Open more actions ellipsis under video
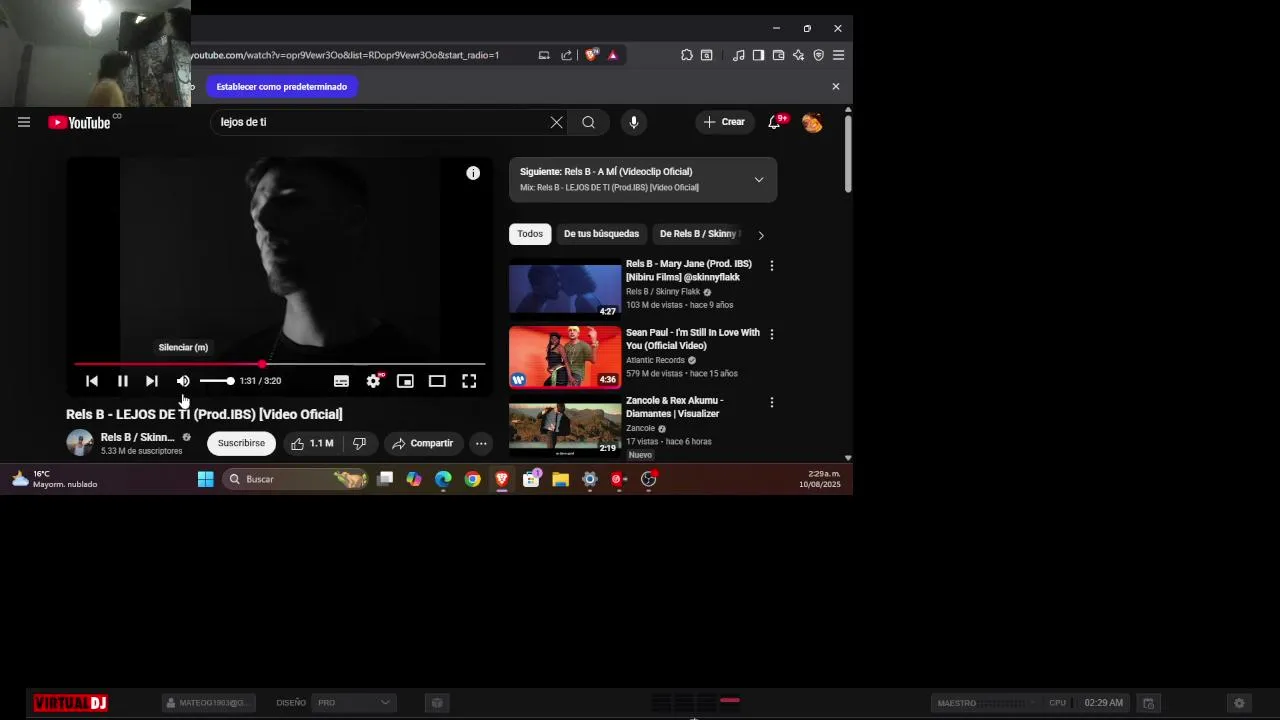The width and height of the screenshot is (1280, 720). (x=481, y=443)
